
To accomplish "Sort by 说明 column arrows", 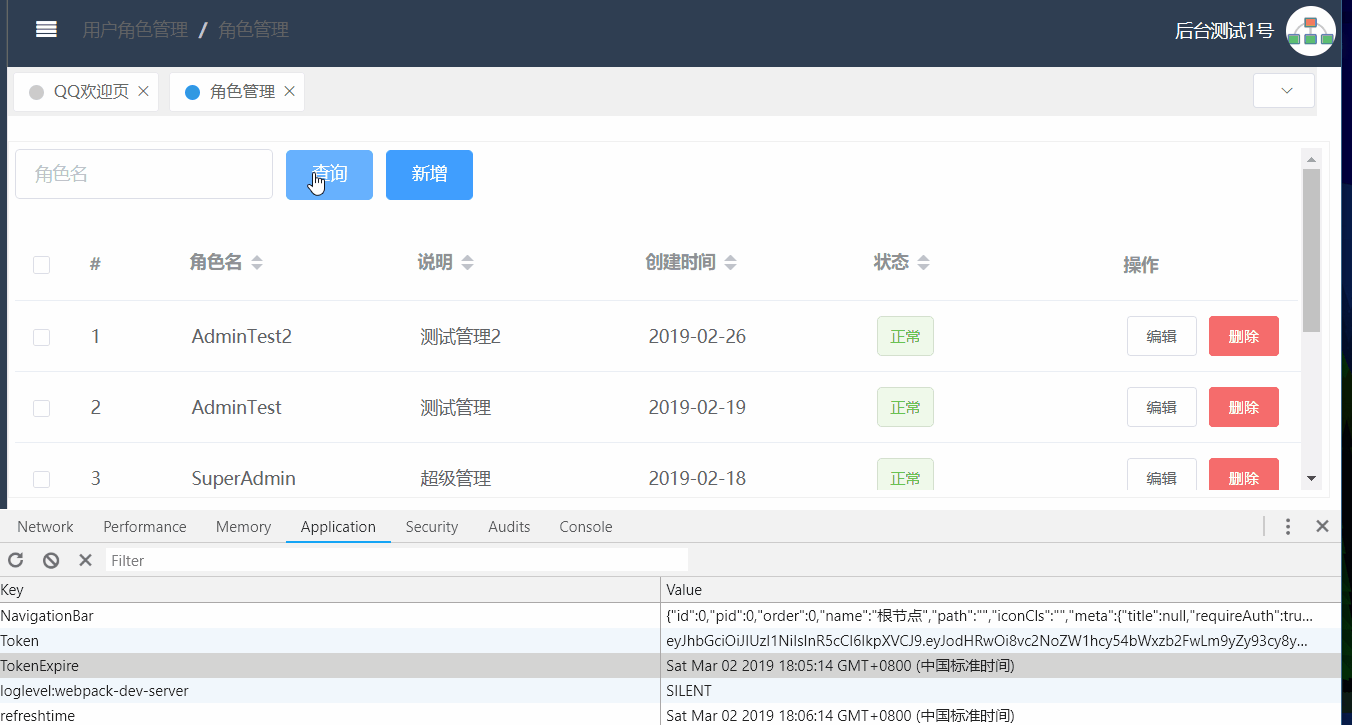I will click(467, 263).
